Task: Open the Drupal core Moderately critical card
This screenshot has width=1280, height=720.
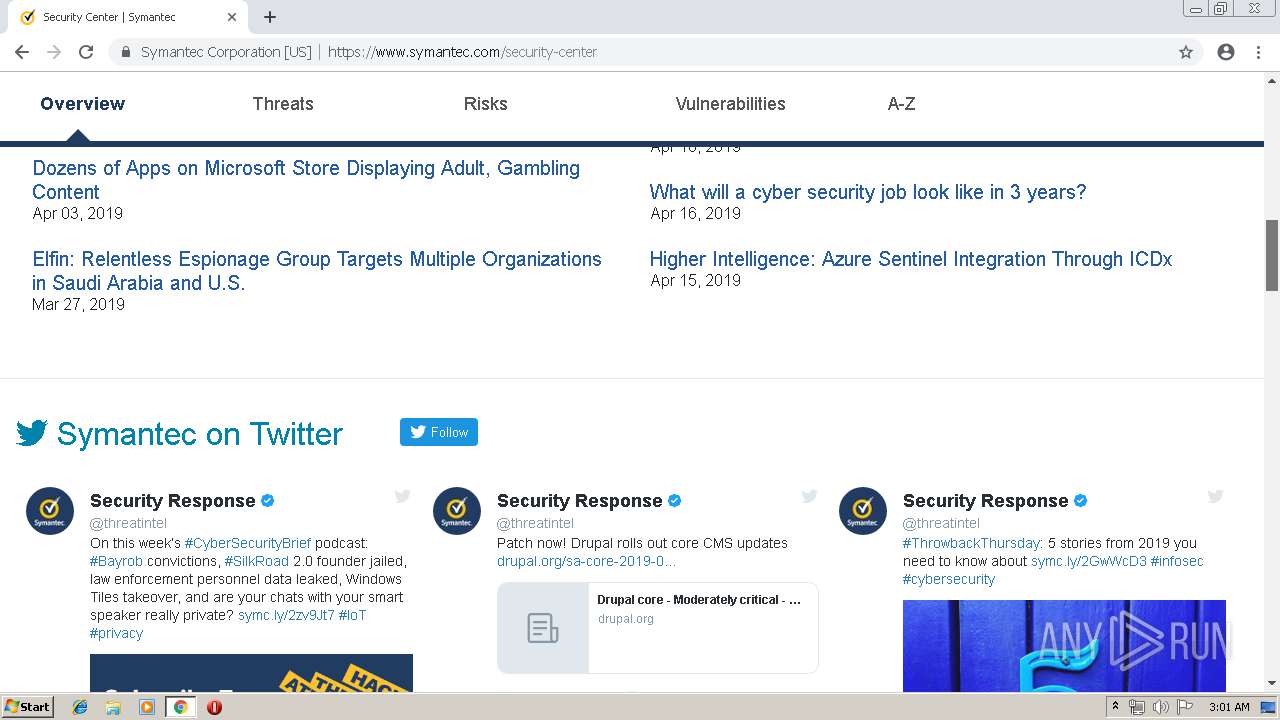Action: 658,628
